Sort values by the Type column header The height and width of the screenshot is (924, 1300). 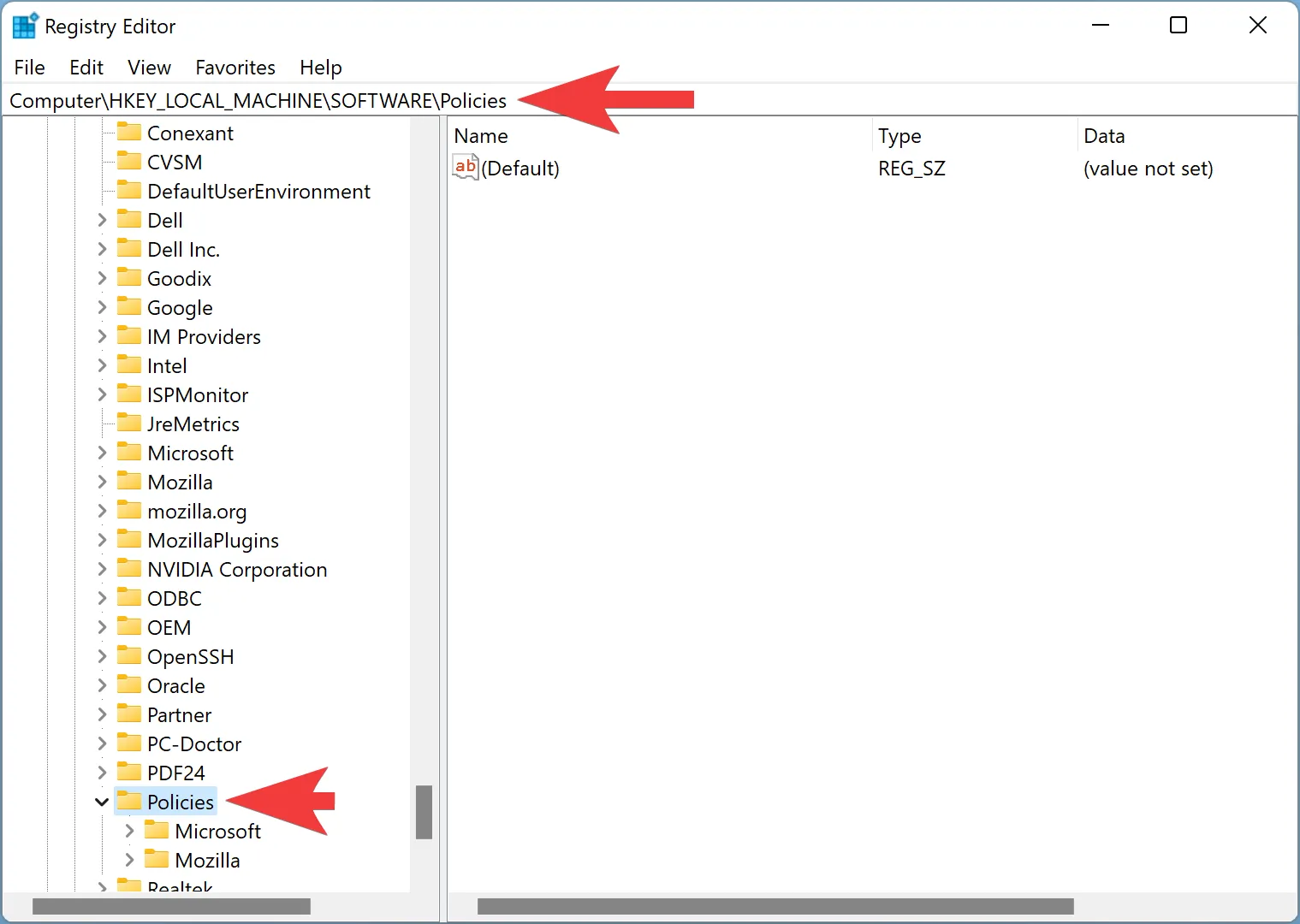point(899,135)
